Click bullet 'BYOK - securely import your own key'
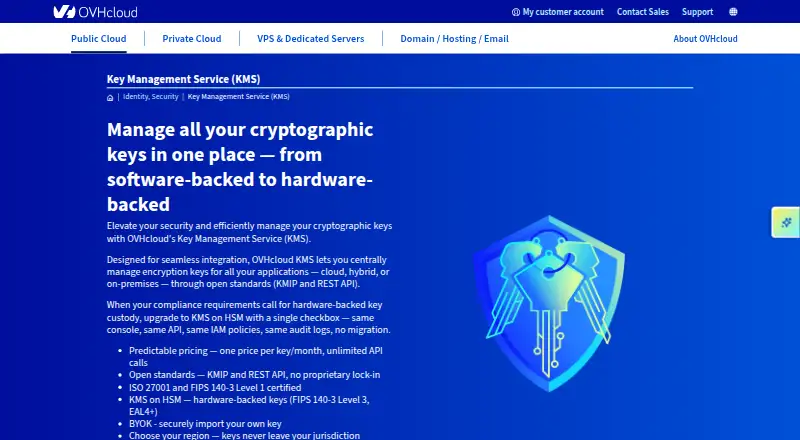The height and width of the screenshot is (440, 800). pos(205,424)
